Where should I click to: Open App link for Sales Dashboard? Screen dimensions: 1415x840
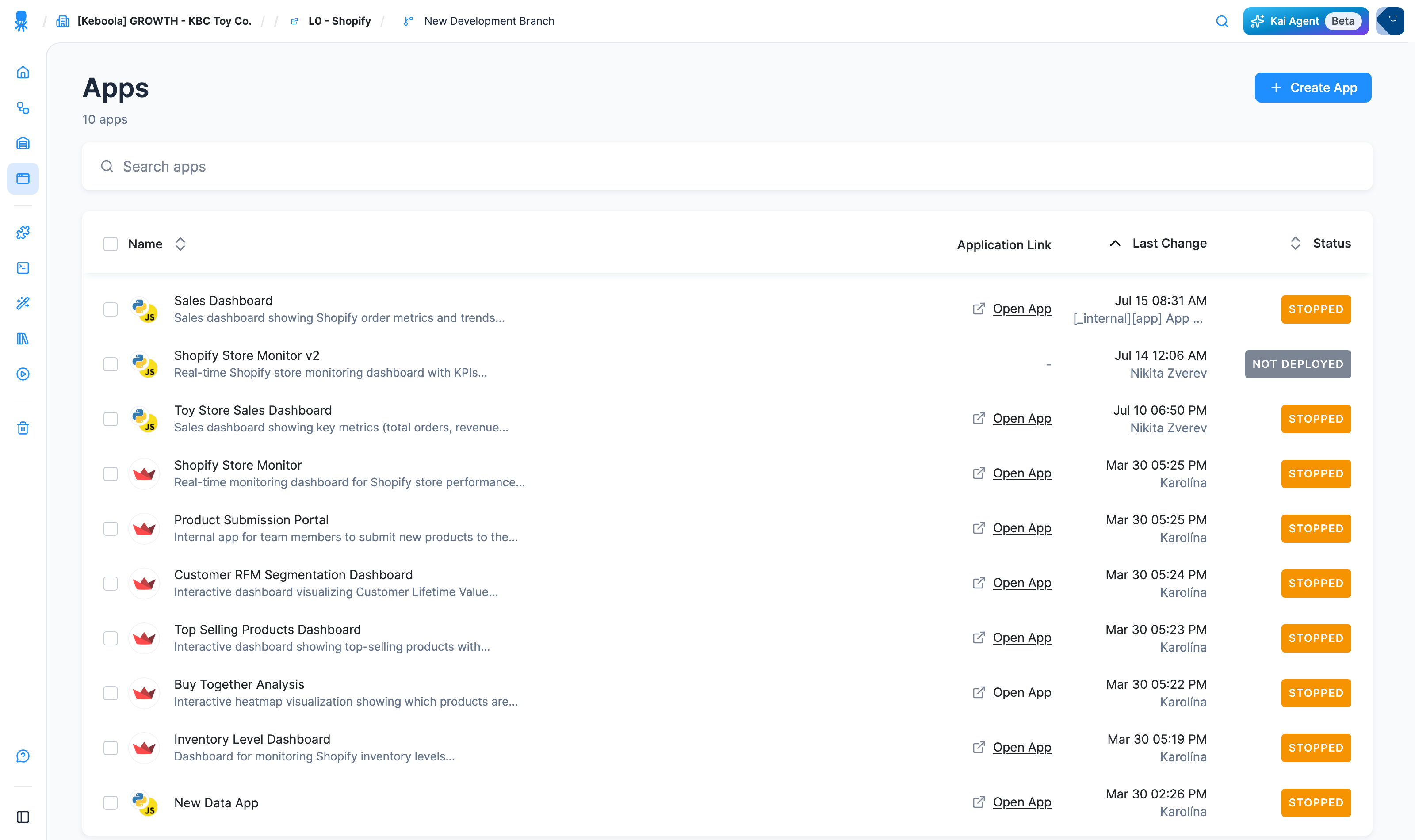(1021, 309)
